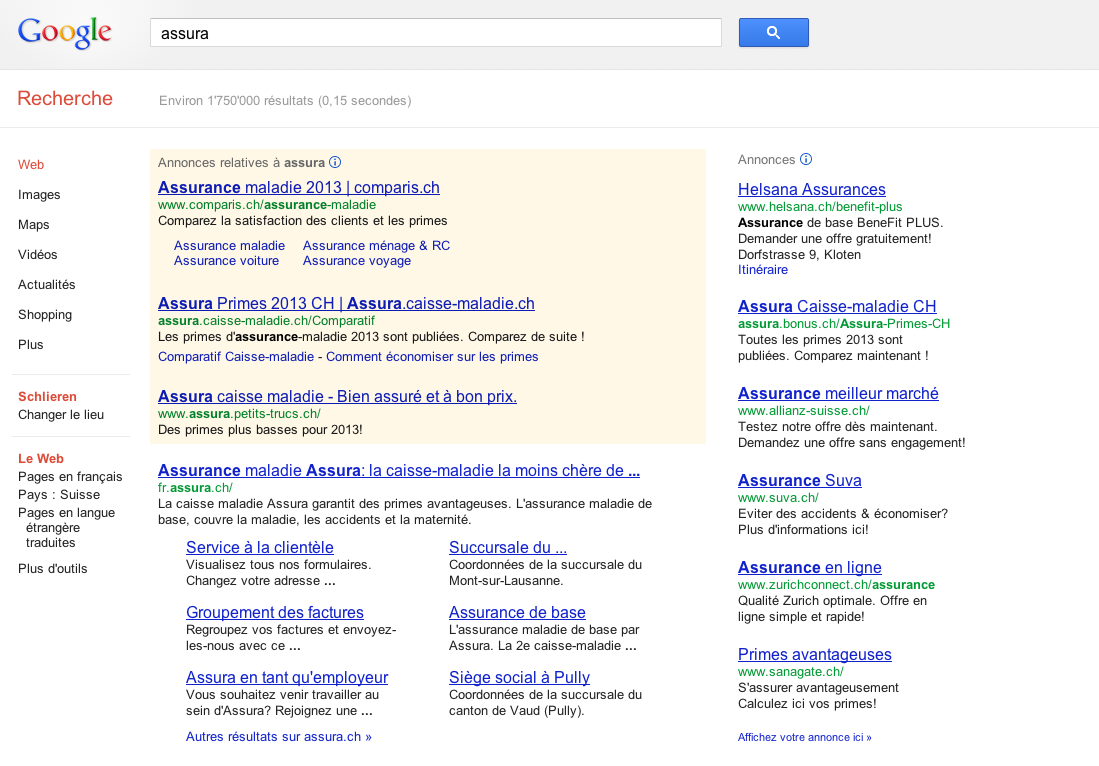Screen dimensions: 1099x766
Task: Click info icon beside 'Annonces relatives à assura'
Action: [335, 163]
